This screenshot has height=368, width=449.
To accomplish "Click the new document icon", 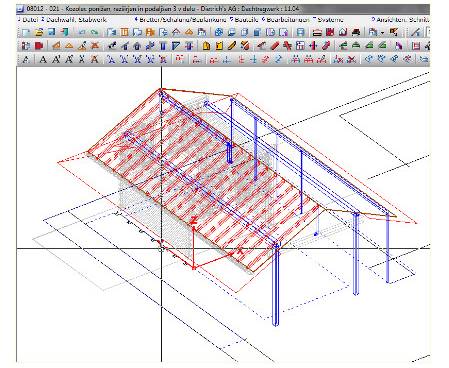I will [x=26, y=32].
